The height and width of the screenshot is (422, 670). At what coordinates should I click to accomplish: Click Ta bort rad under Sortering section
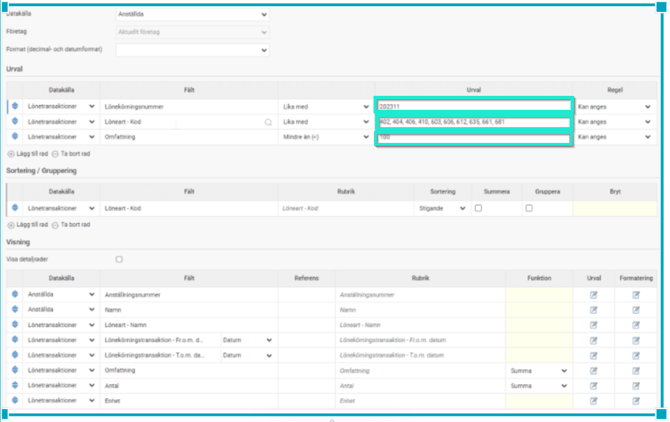pyautogui.click(x=75, y=225)
